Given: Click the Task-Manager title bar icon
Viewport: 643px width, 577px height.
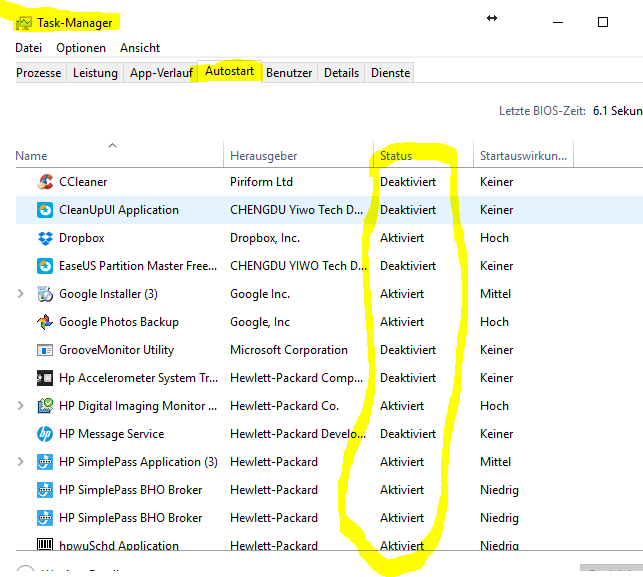Looking at the screenshot, I should (x=24, y=23).
